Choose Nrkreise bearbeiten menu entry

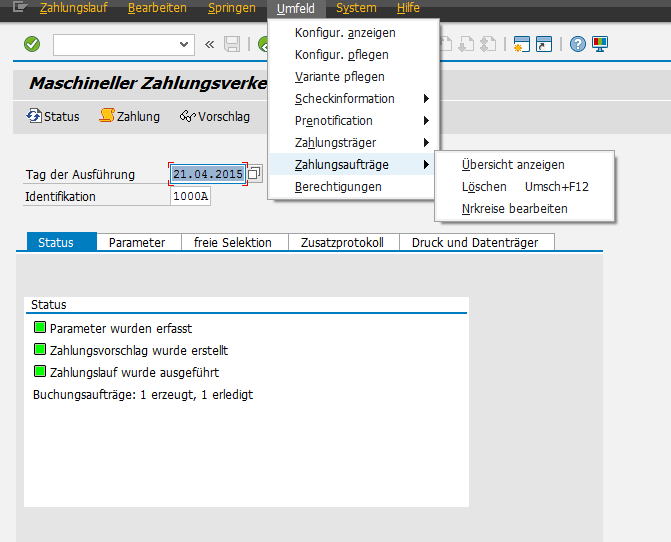tap(514, 209)
